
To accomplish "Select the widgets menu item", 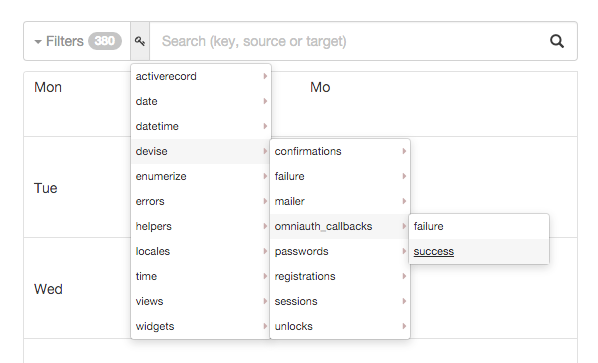I will click(201, 326).
